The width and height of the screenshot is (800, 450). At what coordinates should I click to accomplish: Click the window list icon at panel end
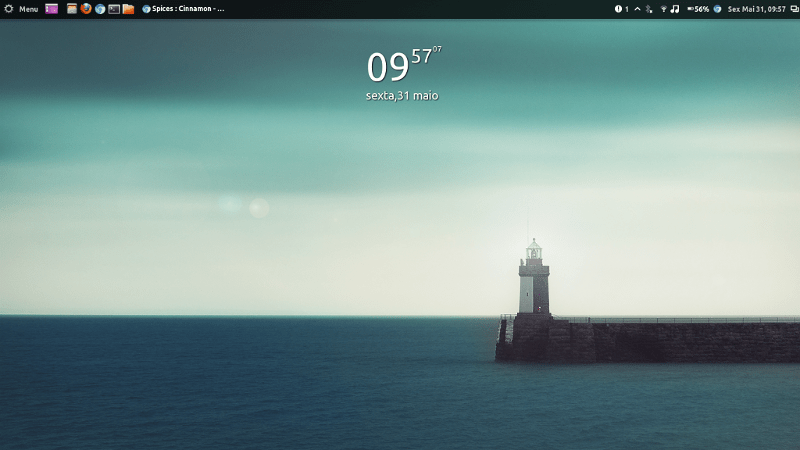coord(794,9)
